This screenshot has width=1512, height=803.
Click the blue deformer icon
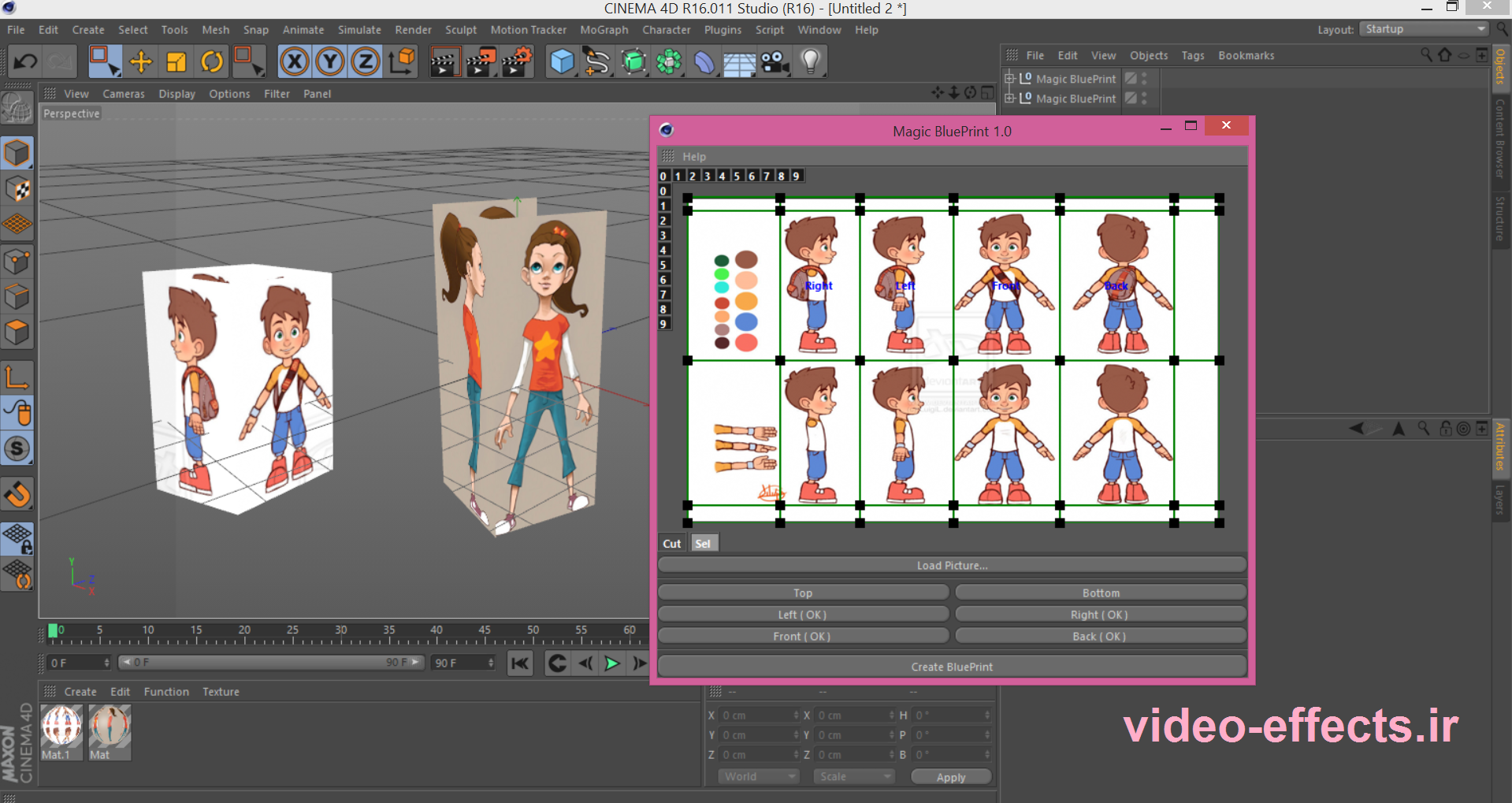point(704,61)
